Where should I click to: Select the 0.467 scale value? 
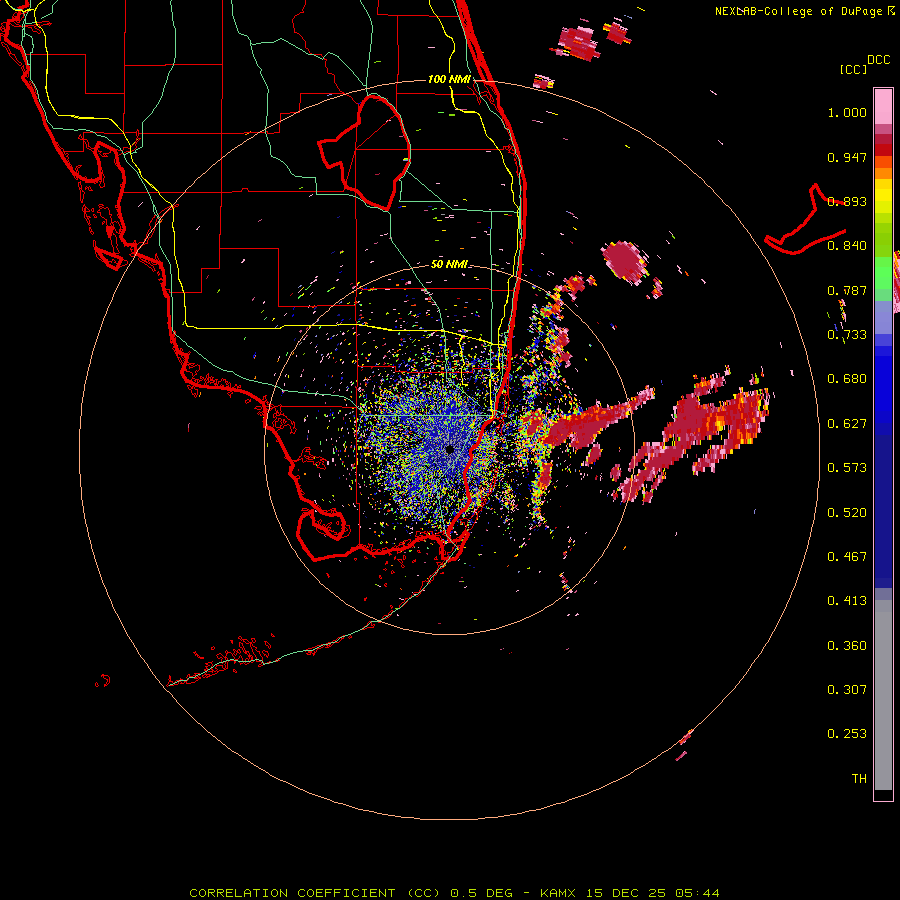(847, 557)
